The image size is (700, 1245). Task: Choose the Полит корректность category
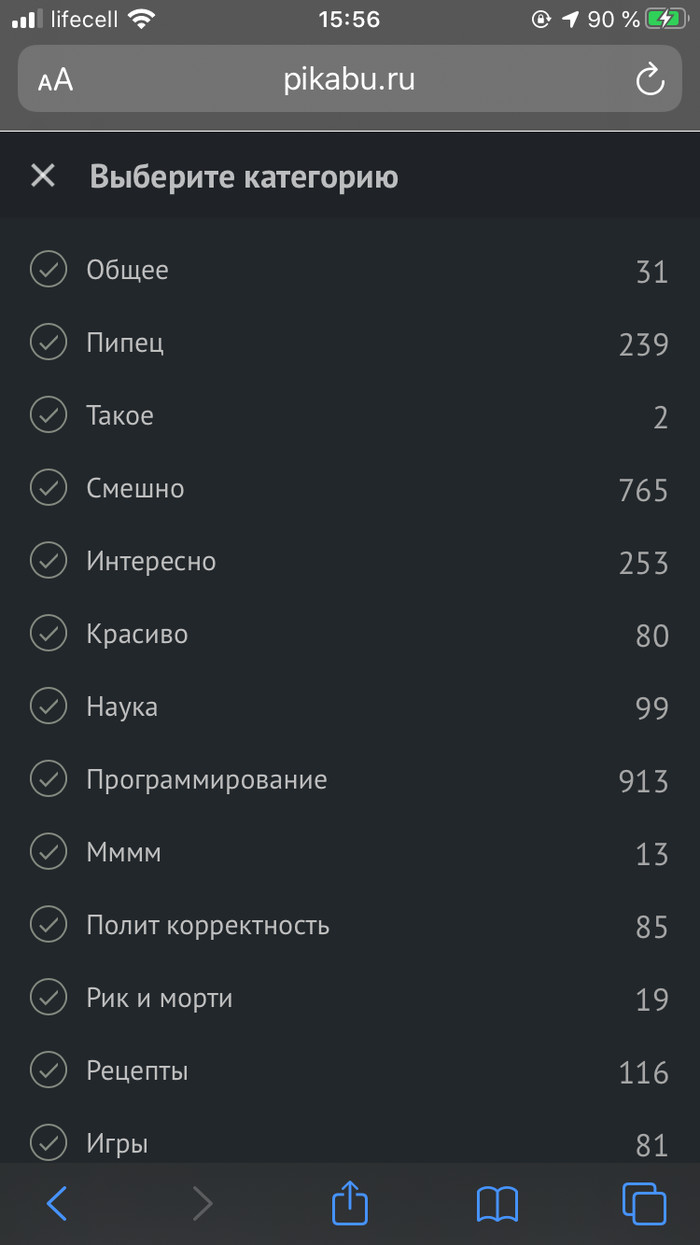point(207,925)
